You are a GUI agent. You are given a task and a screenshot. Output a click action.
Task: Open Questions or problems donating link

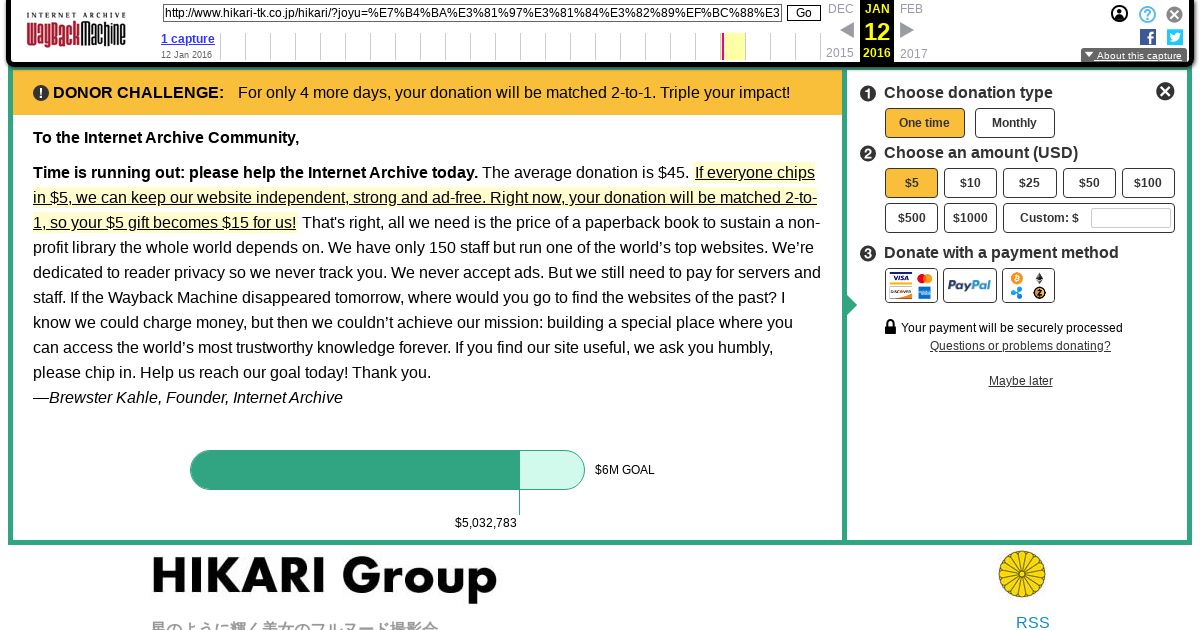click(1020, 346)
